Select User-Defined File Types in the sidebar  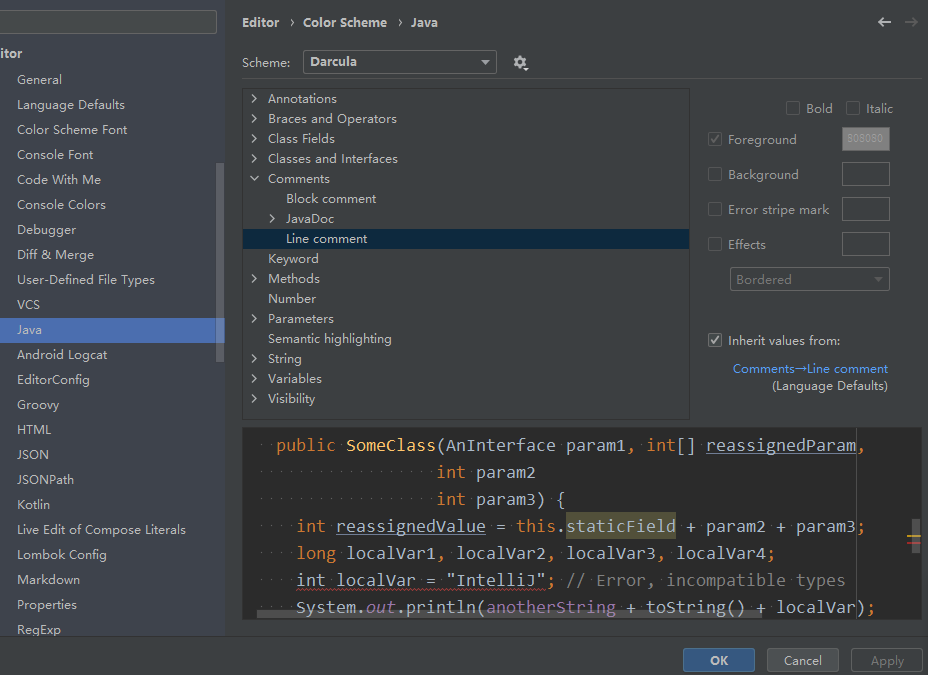tap(86, 279)
